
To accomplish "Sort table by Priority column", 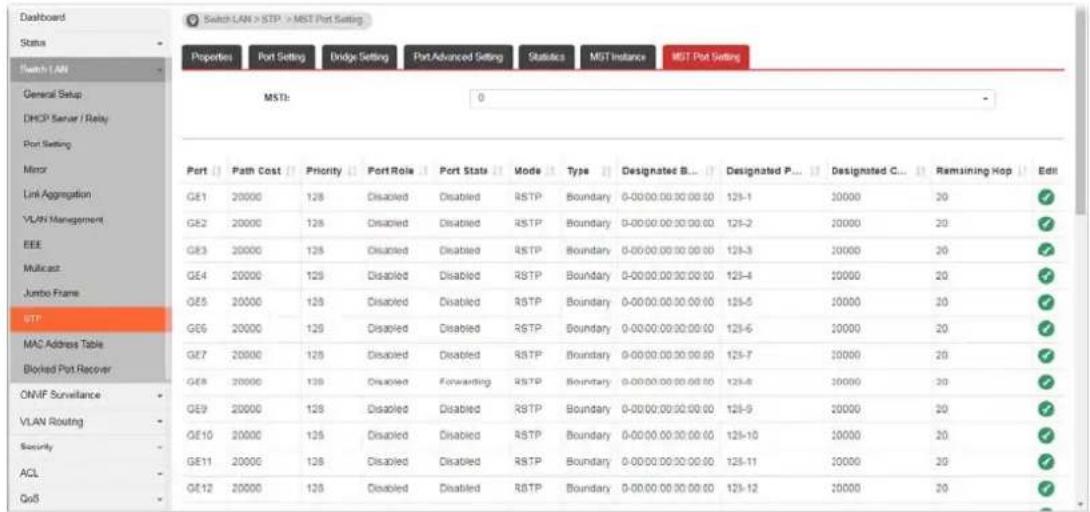I will pyautogui.click(x=331, y=171).
